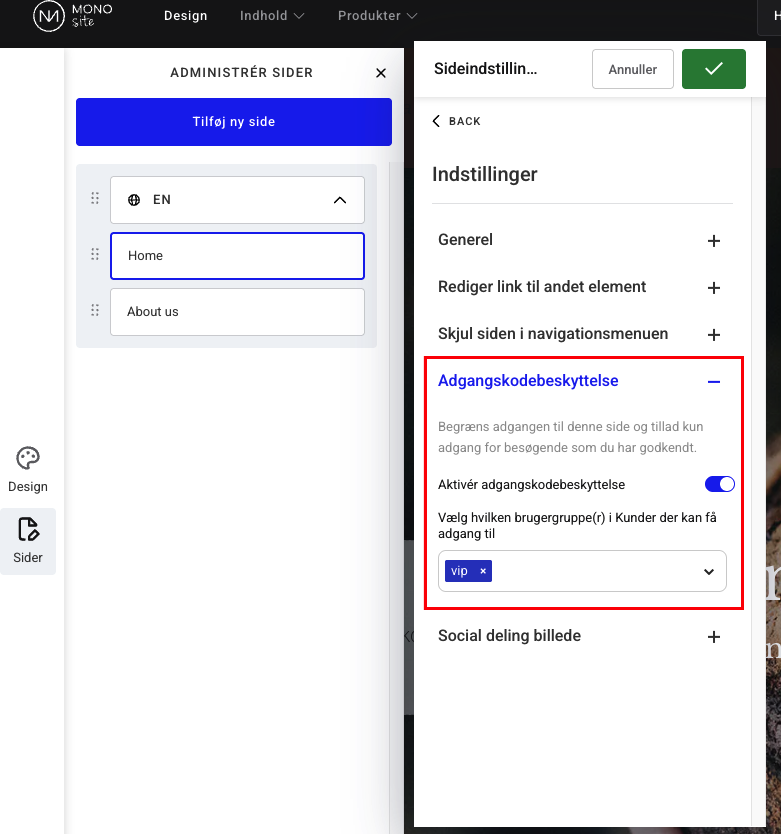The width and height of the screenshot is (781, 834).
Task: Open the Design palette sidebar icon
Action: pos(28,459)
